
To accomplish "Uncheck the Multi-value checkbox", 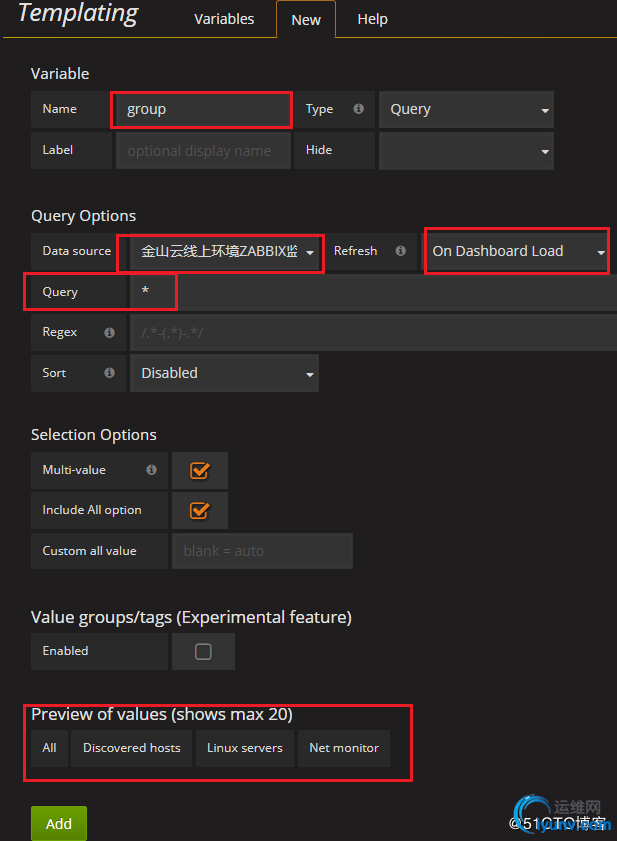I will [199, 470].
